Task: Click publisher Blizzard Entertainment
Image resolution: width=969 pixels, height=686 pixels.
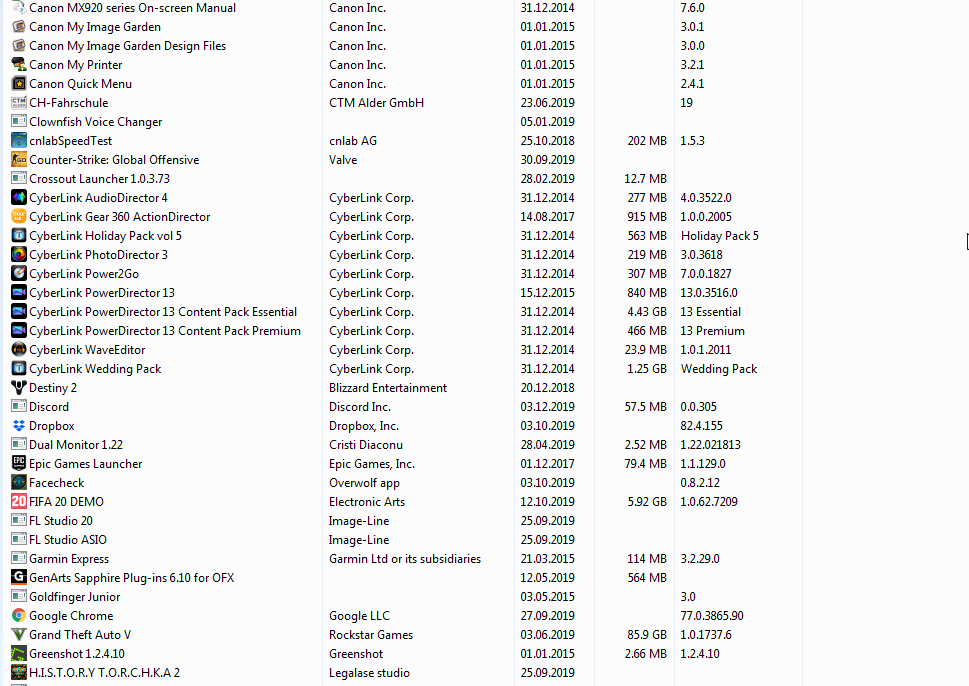Action: tap(388, 387)
